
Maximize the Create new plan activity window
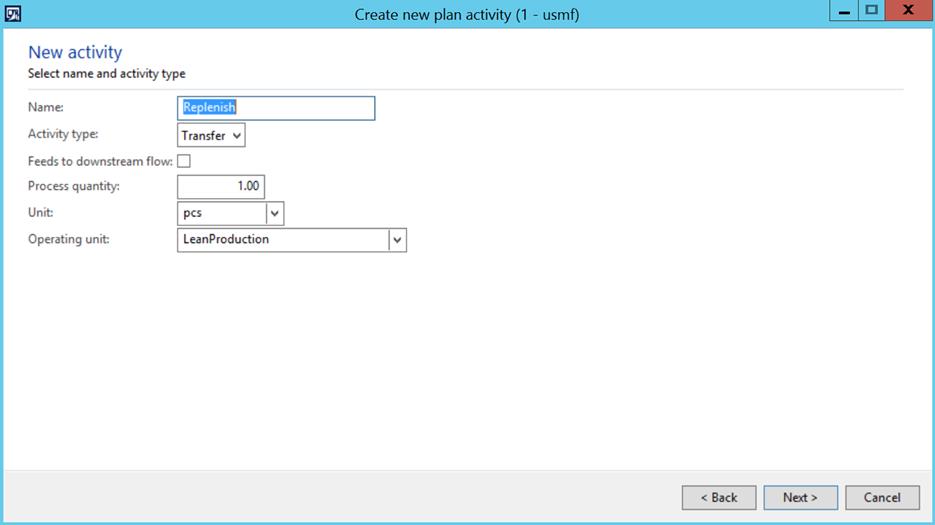click(871, 11)
